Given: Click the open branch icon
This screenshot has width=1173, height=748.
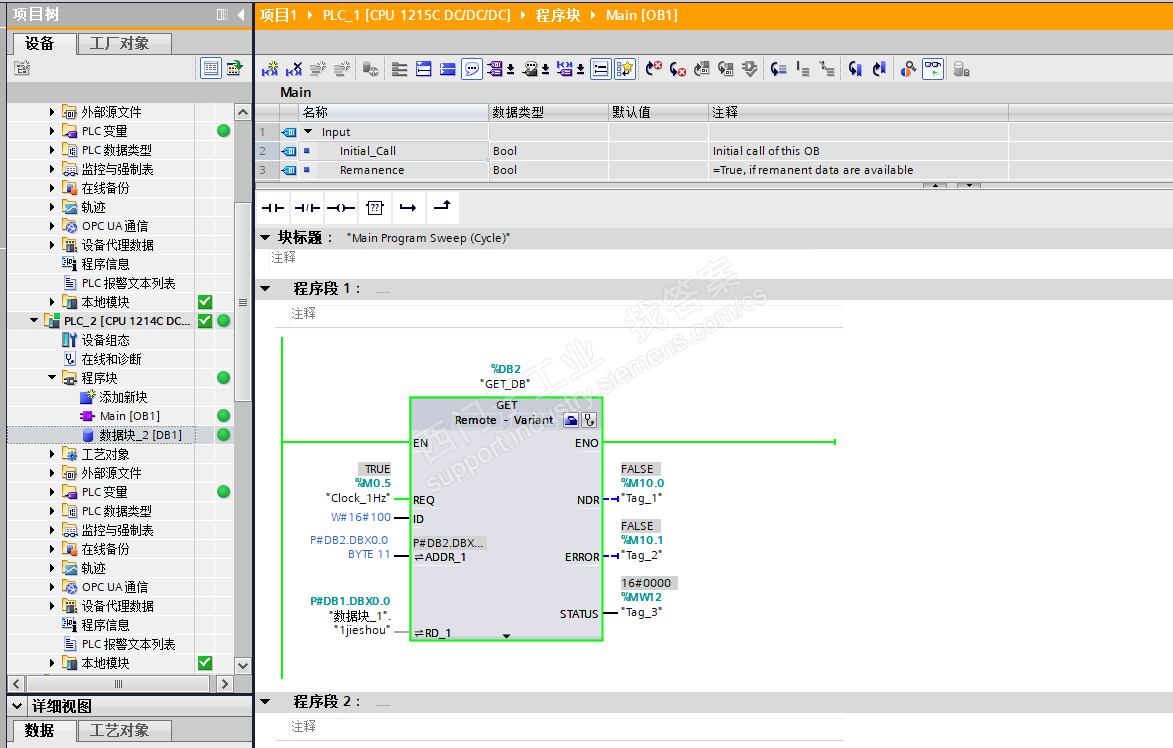Looking at the screenshot, I should pyautogui.click(x=407, y=208).
